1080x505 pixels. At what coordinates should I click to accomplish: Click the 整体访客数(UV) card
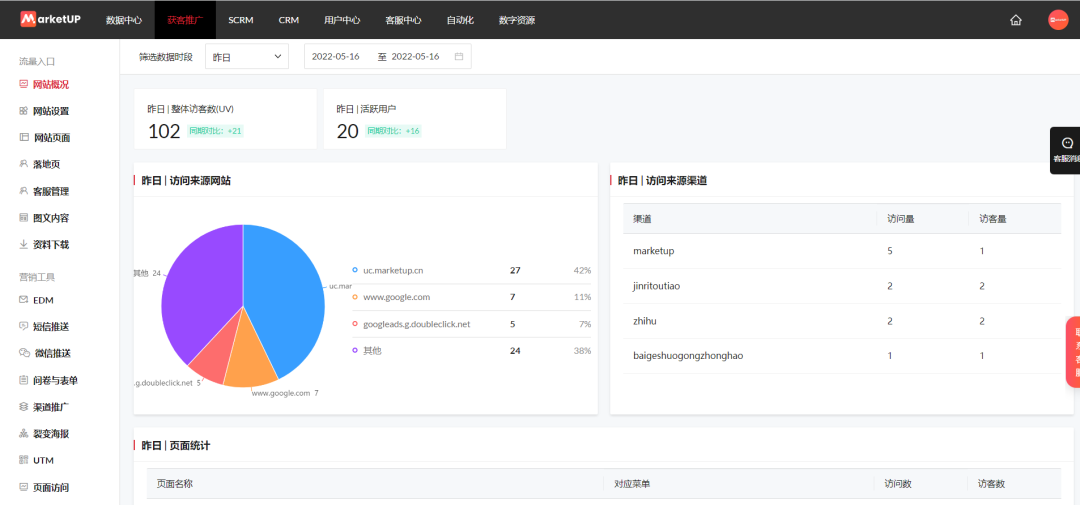pos(225,119)
